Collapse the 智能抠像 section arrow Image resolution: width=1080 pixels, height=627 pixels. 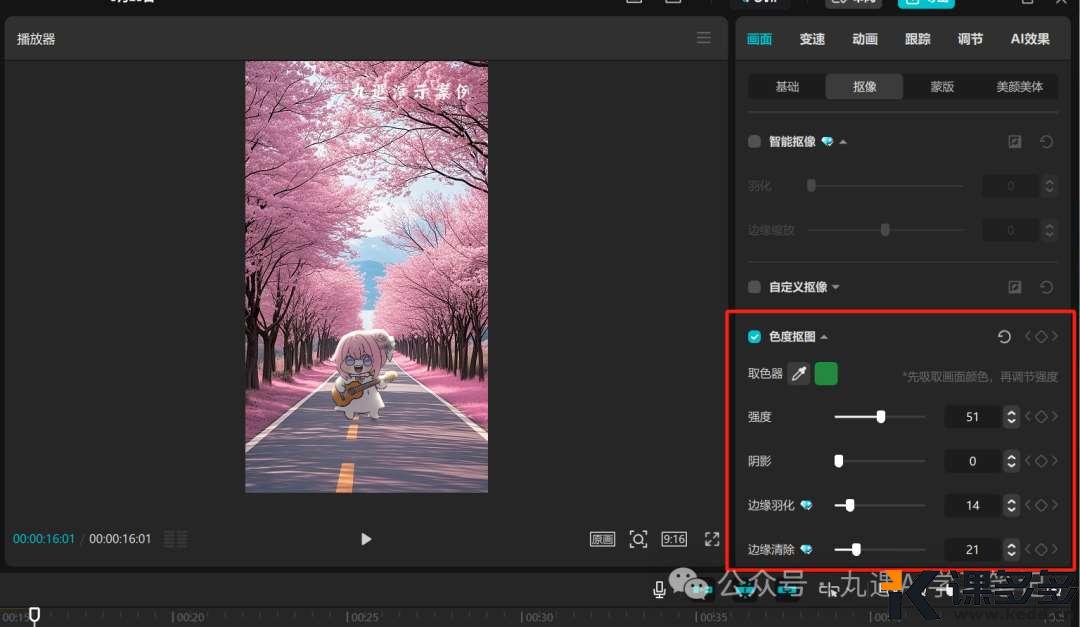843,142
